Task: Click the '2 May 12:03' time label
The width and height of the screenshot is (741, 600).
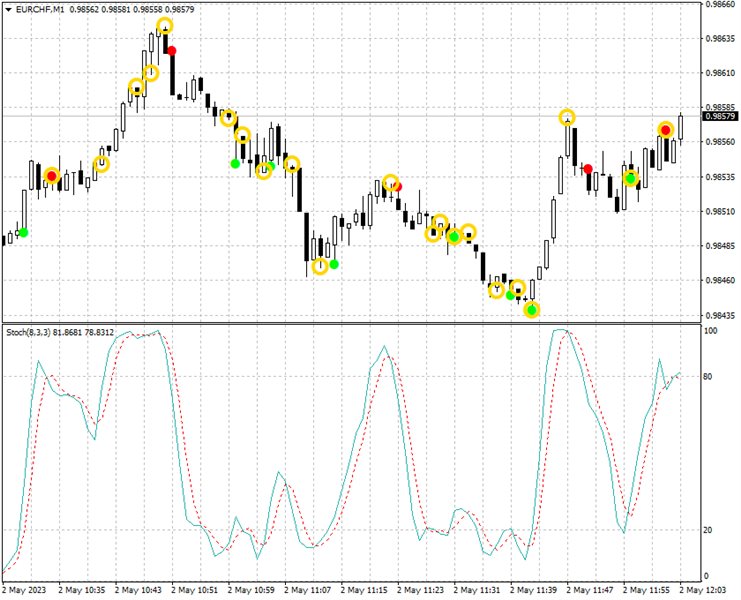Action: (x=703, y=590)
